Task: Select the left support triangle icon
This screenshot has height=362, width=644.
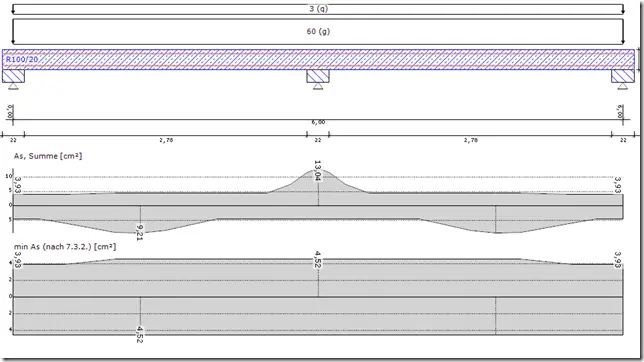Action: (x=13, y=86)
